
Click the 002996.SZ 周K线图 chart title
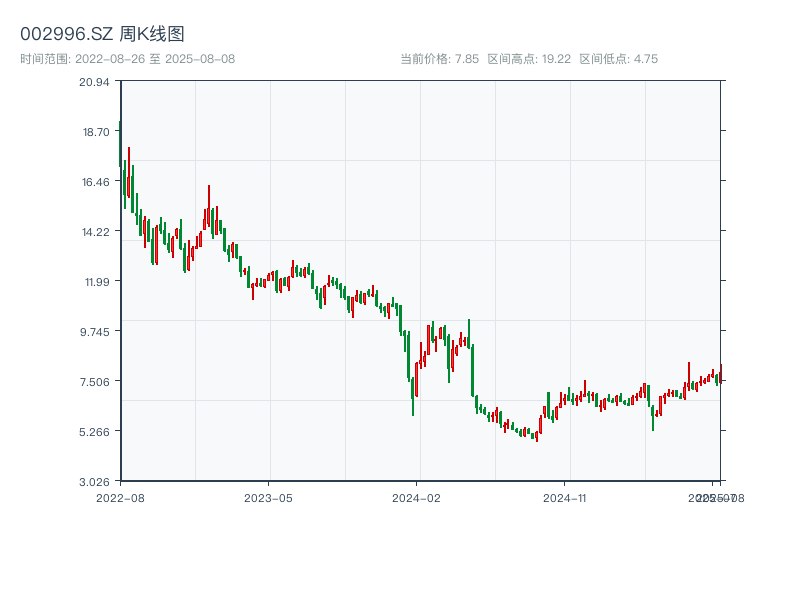click(102, 35)
